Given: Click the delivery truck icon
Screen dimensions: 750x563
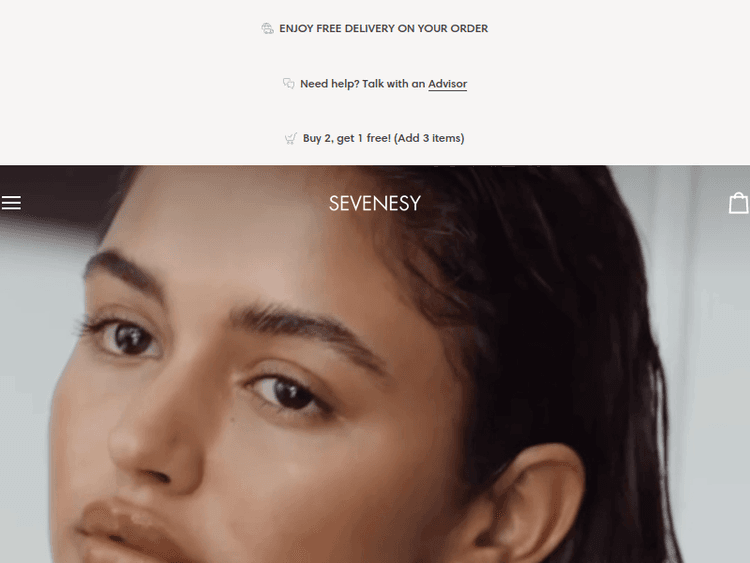Looking at the screenshot, I should (x=267, y=29).
